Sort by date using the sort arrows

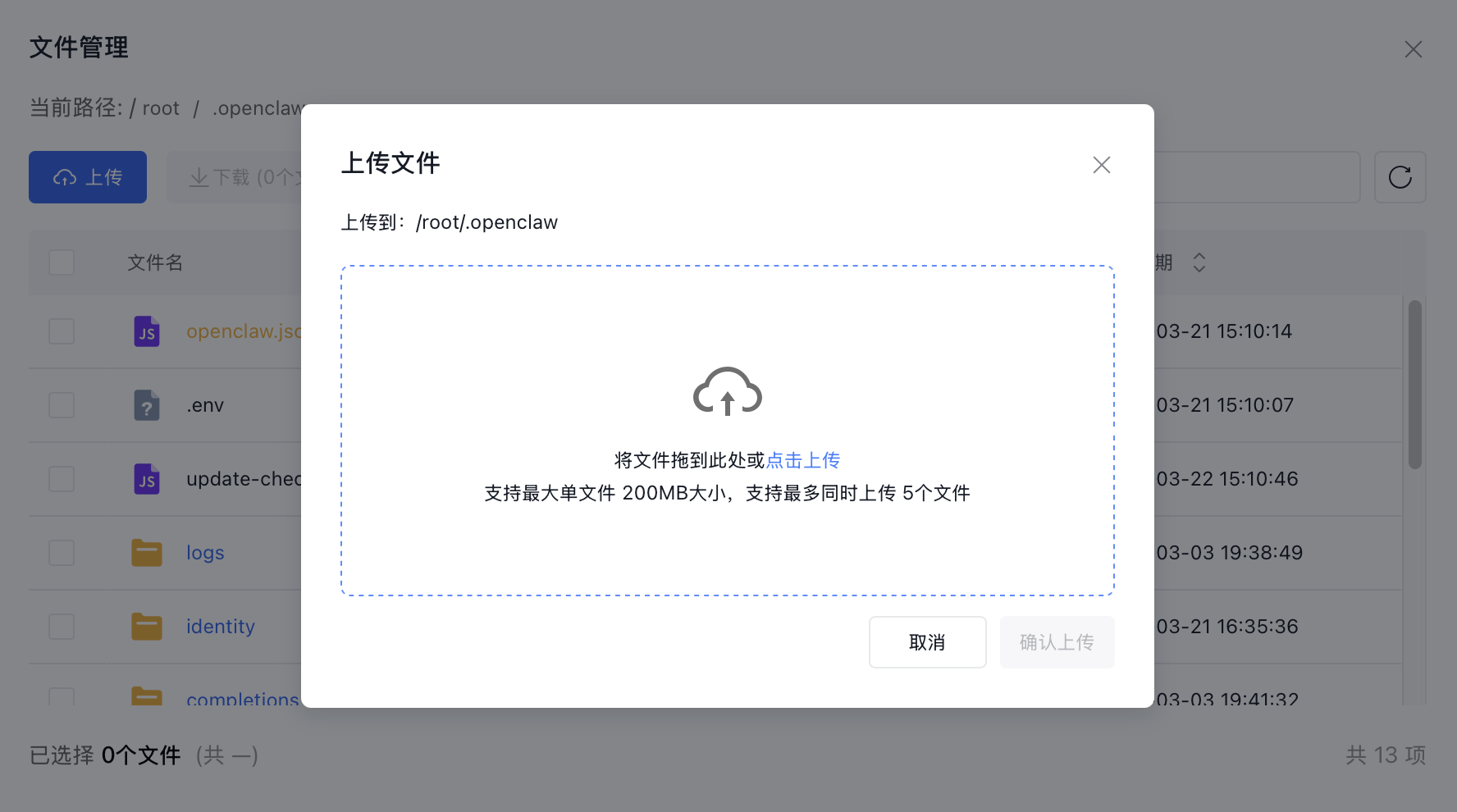[x=1199, y=262]
